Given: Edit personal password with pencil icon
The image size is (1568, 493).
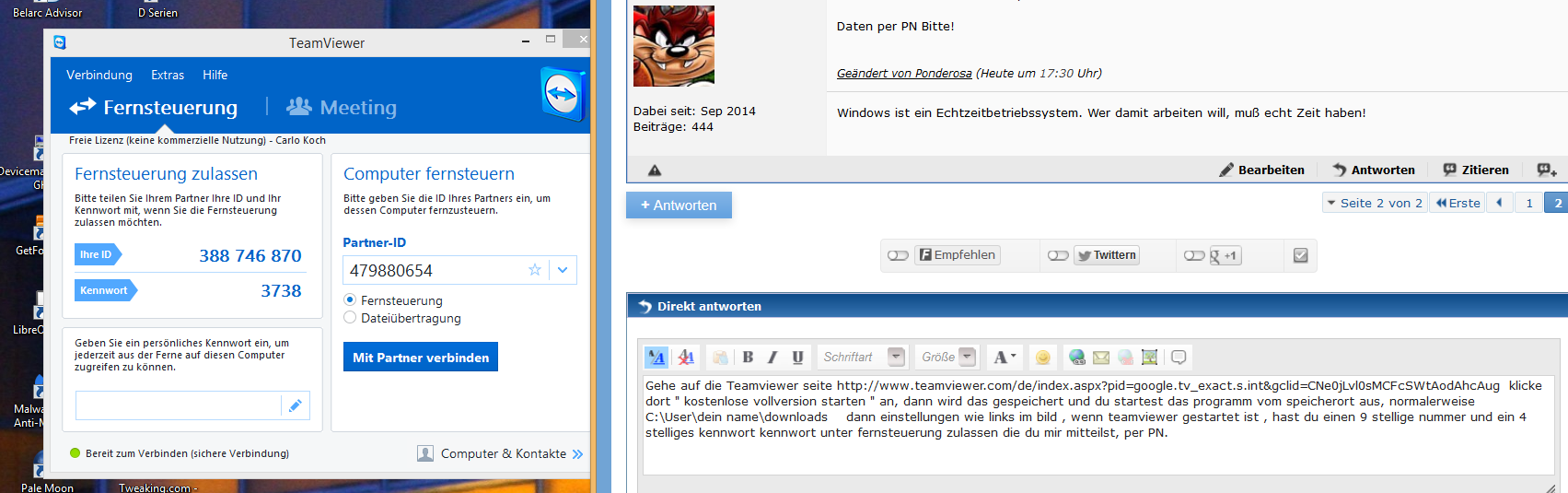Looking at the screenshot, I should (x=296, y=405).
